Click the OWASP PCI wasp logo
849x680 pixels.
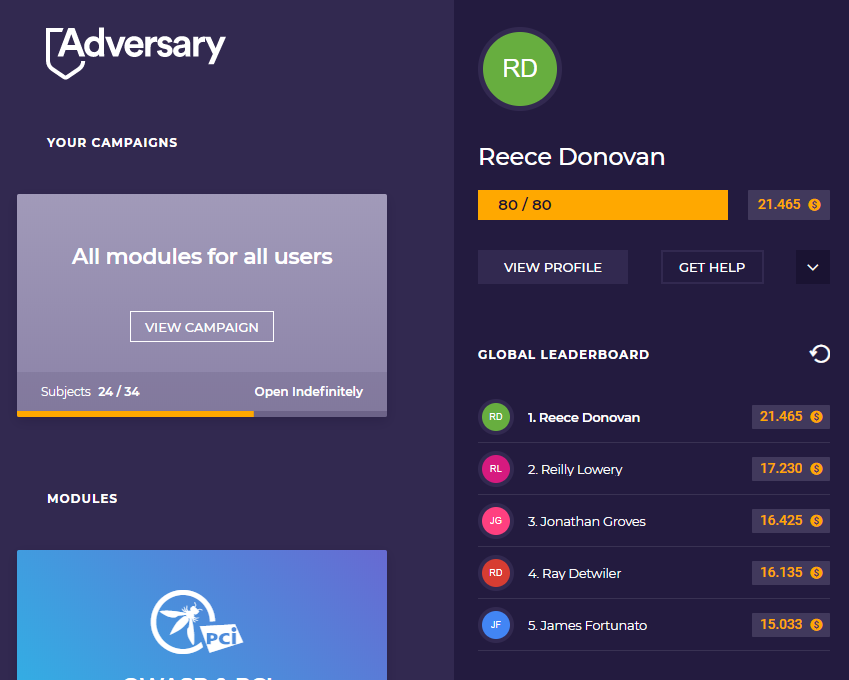196,622
